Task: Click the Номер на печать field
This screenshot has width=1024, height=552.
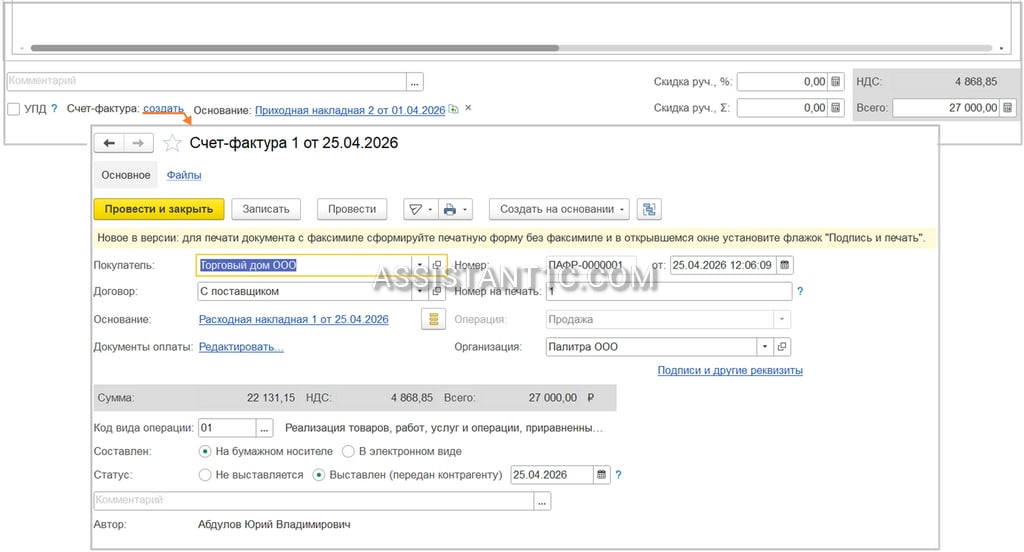Action: coord(669,291)
